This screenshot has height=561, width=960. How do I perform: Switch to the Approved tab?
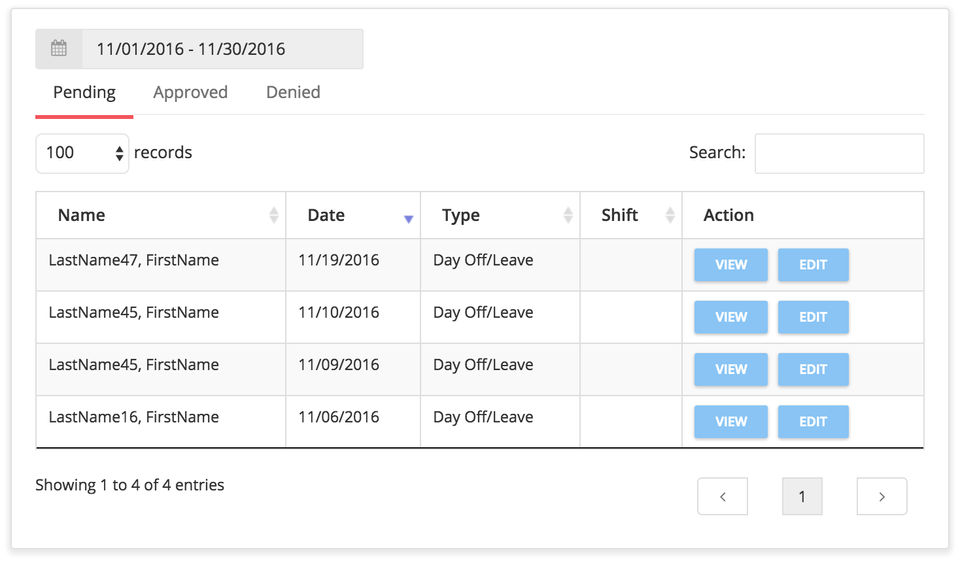click(x=190, y=93)
